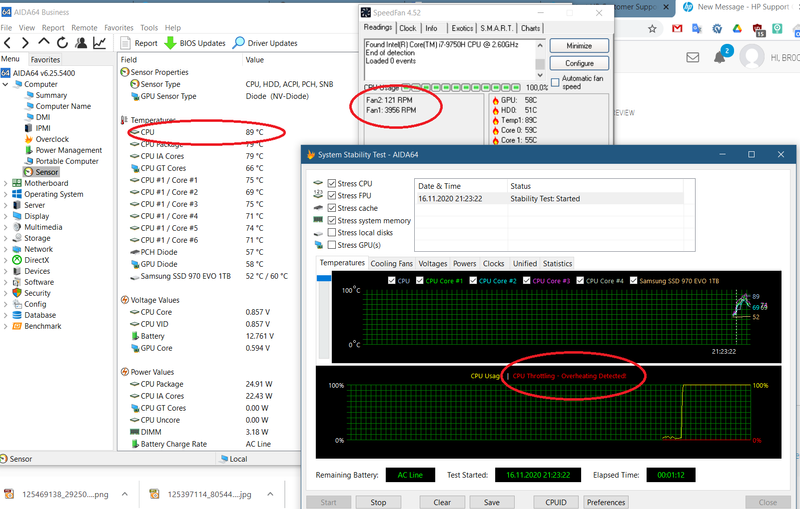800x509 pixels.
Task: Enable Stress local disks checkbox
Action: point(332,233)
